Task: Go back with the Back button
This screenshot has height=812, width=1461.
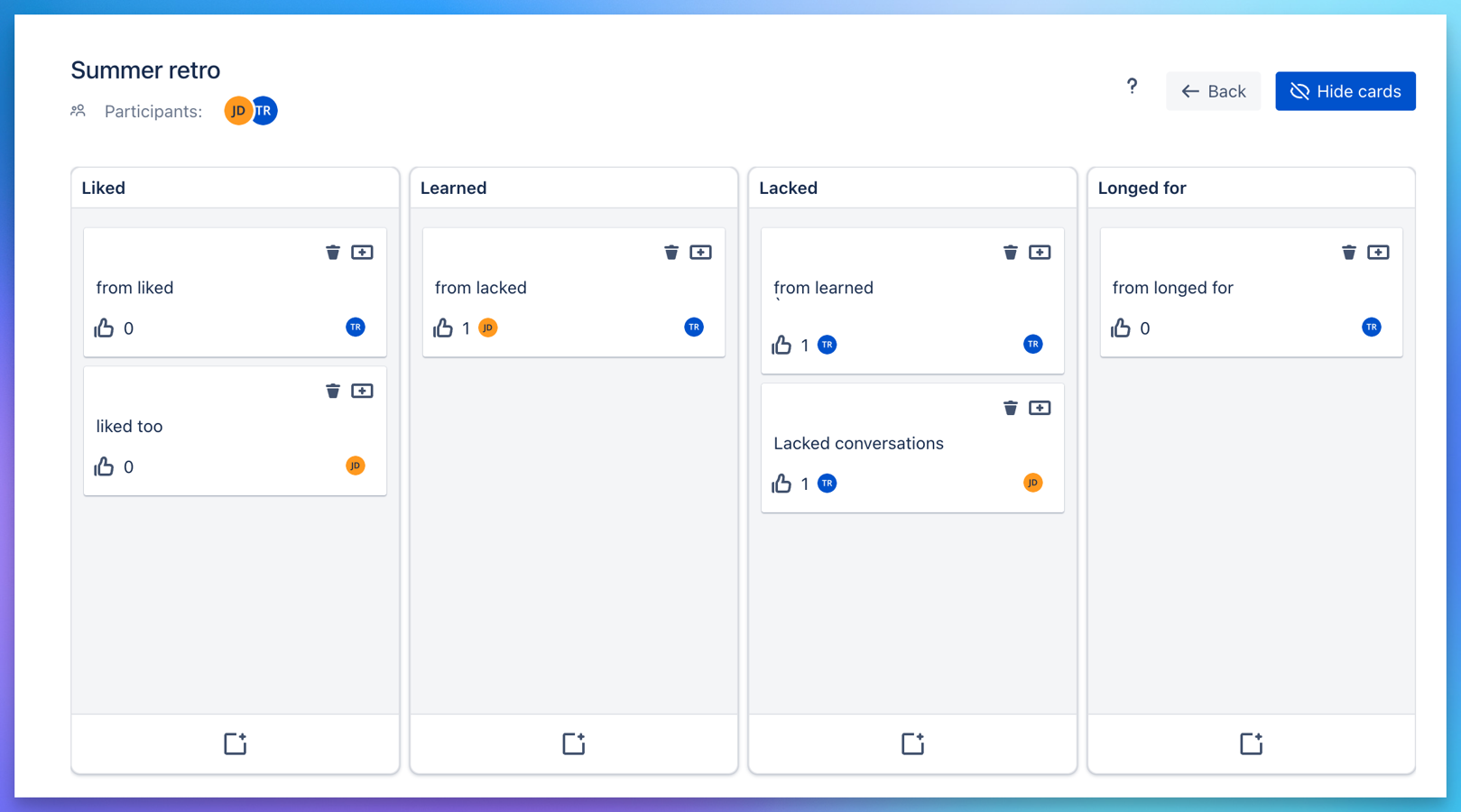Action: [1213, 91]
